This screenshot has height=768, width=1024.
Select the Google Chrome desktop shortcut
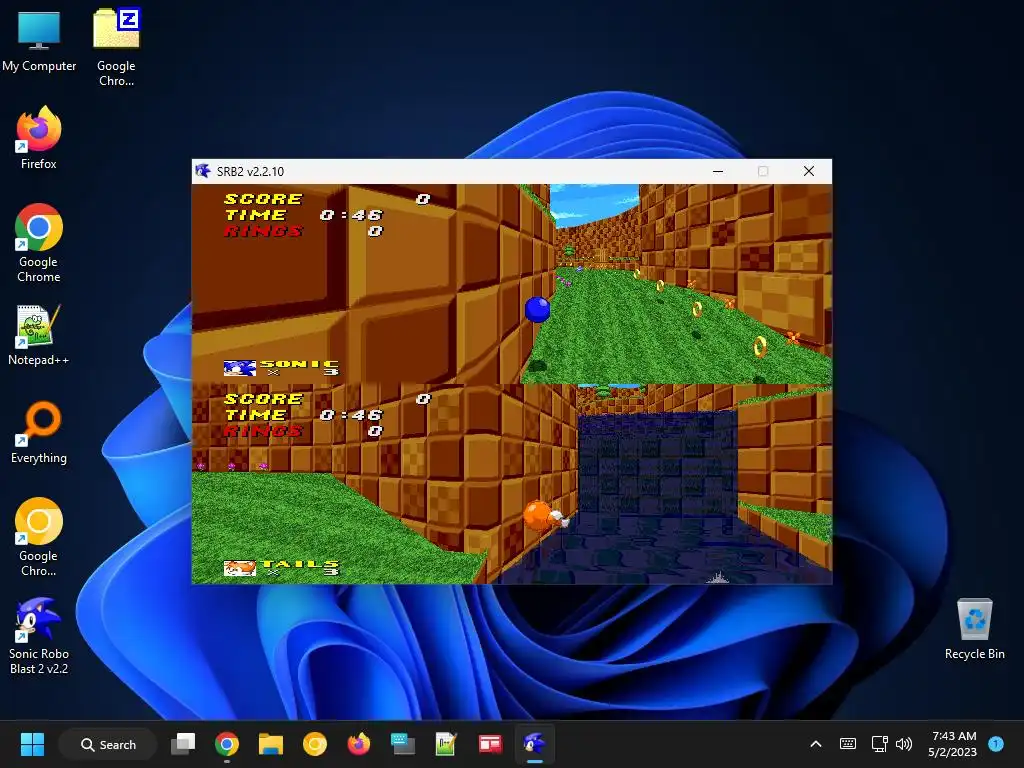(39, 243)
